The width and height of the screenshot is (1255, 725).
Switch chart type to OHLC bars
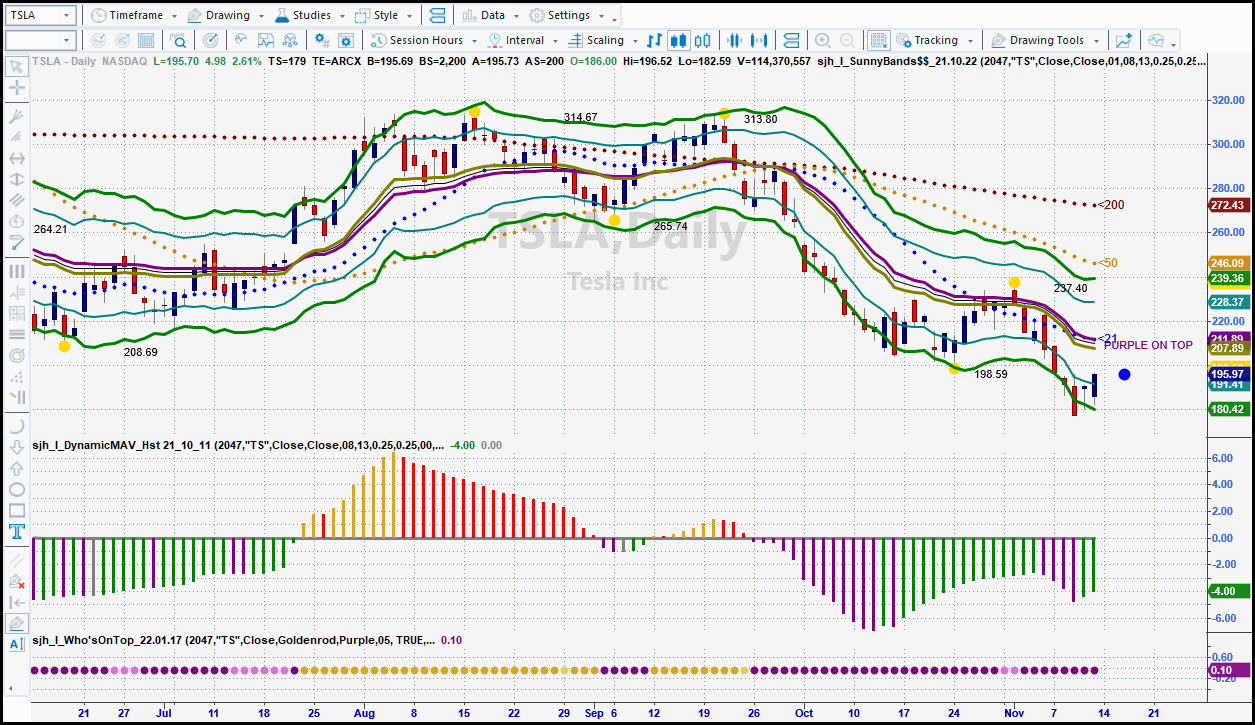pos(655,41)
